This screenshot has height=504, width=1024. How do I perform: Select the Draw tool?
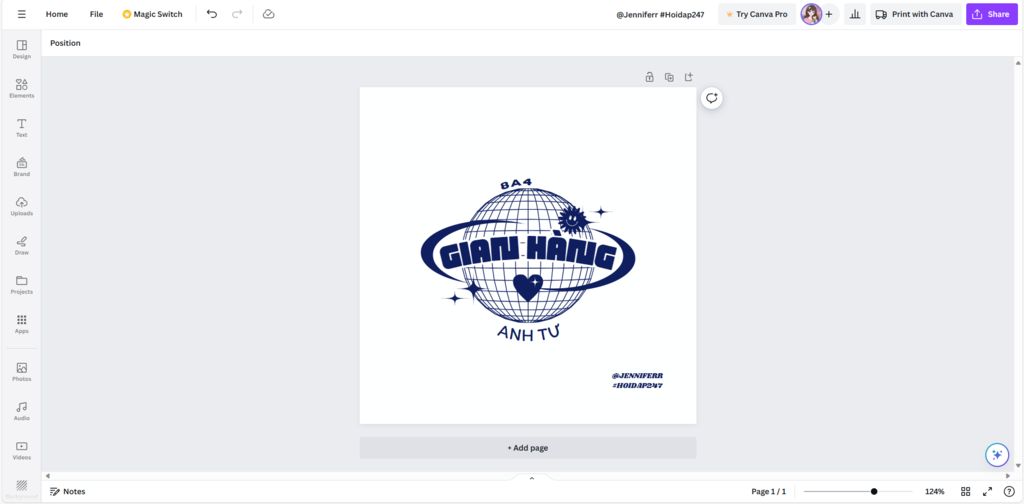(22, 245)
